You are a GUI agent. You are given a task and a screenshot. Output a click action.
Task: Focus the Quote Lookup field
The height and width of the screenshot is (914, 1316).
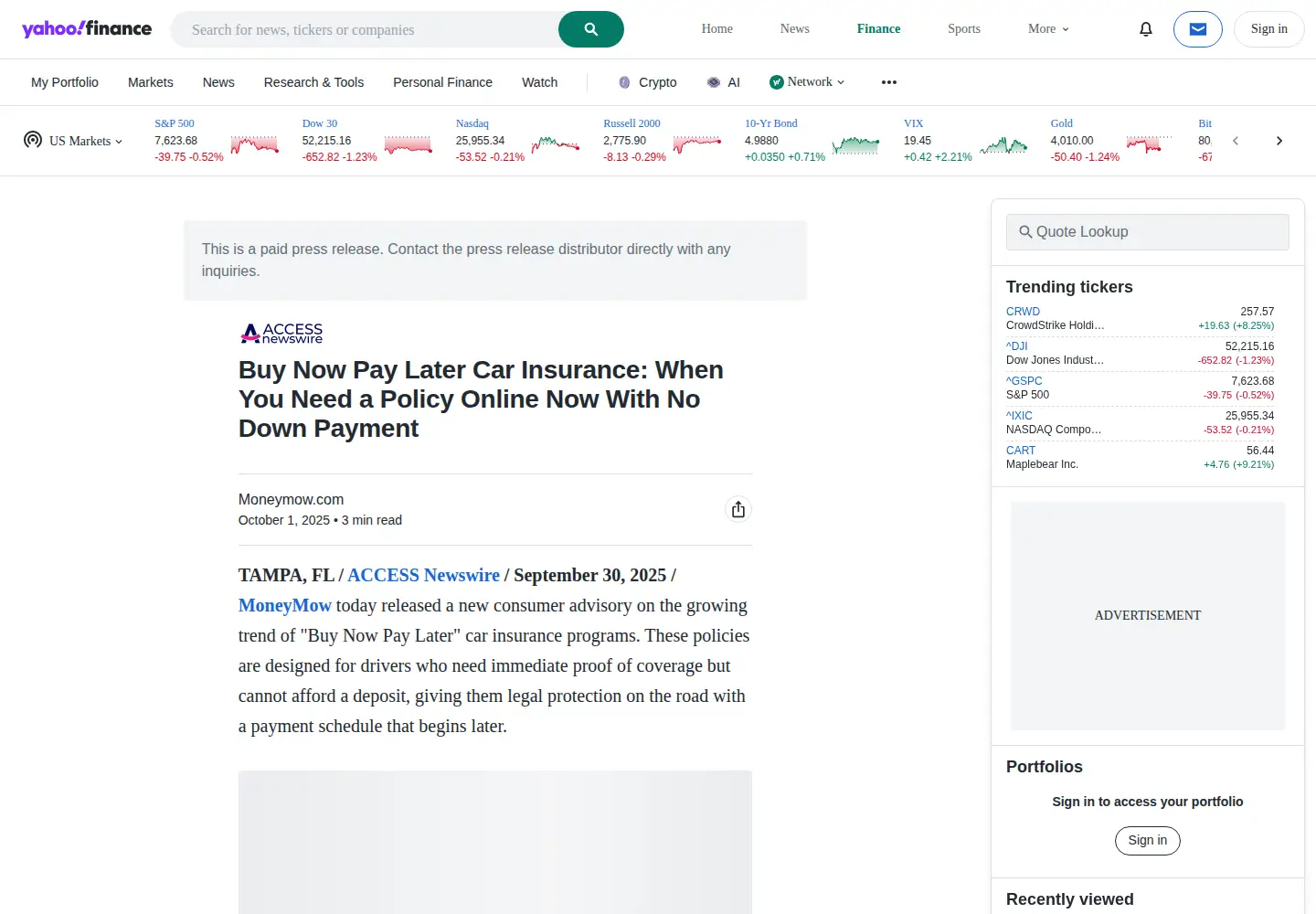(x=1148, y=232)
